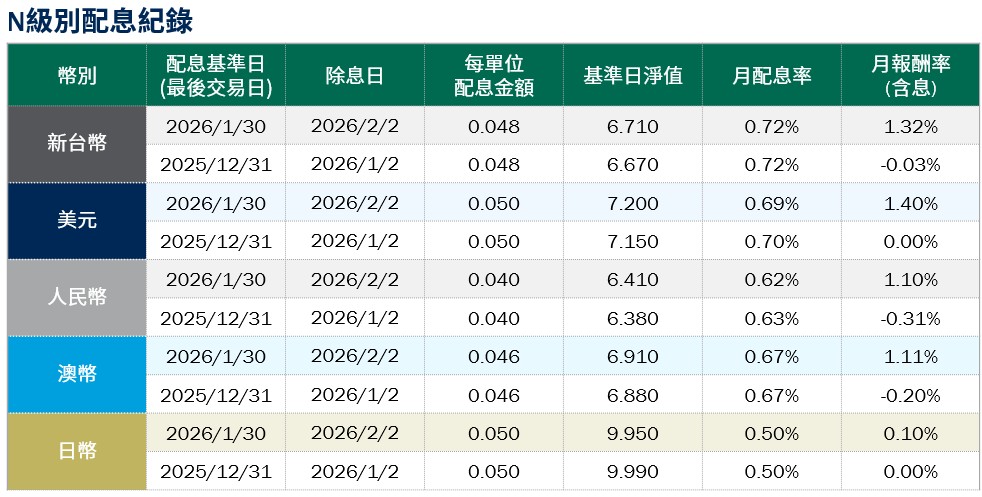Click the 6.880 net value cell
The image size is (982, 497).
pos(633,395)
